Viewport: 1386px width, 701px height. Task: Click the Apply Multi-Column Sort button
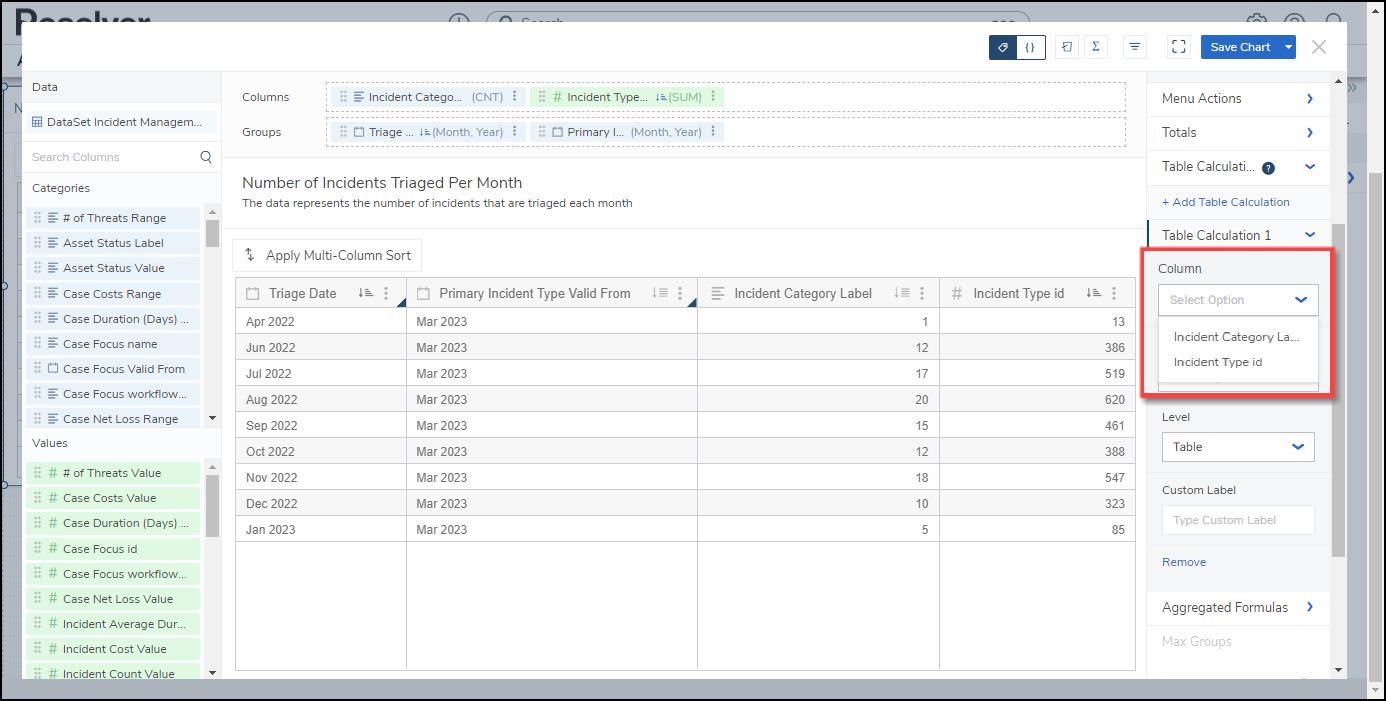327,256
